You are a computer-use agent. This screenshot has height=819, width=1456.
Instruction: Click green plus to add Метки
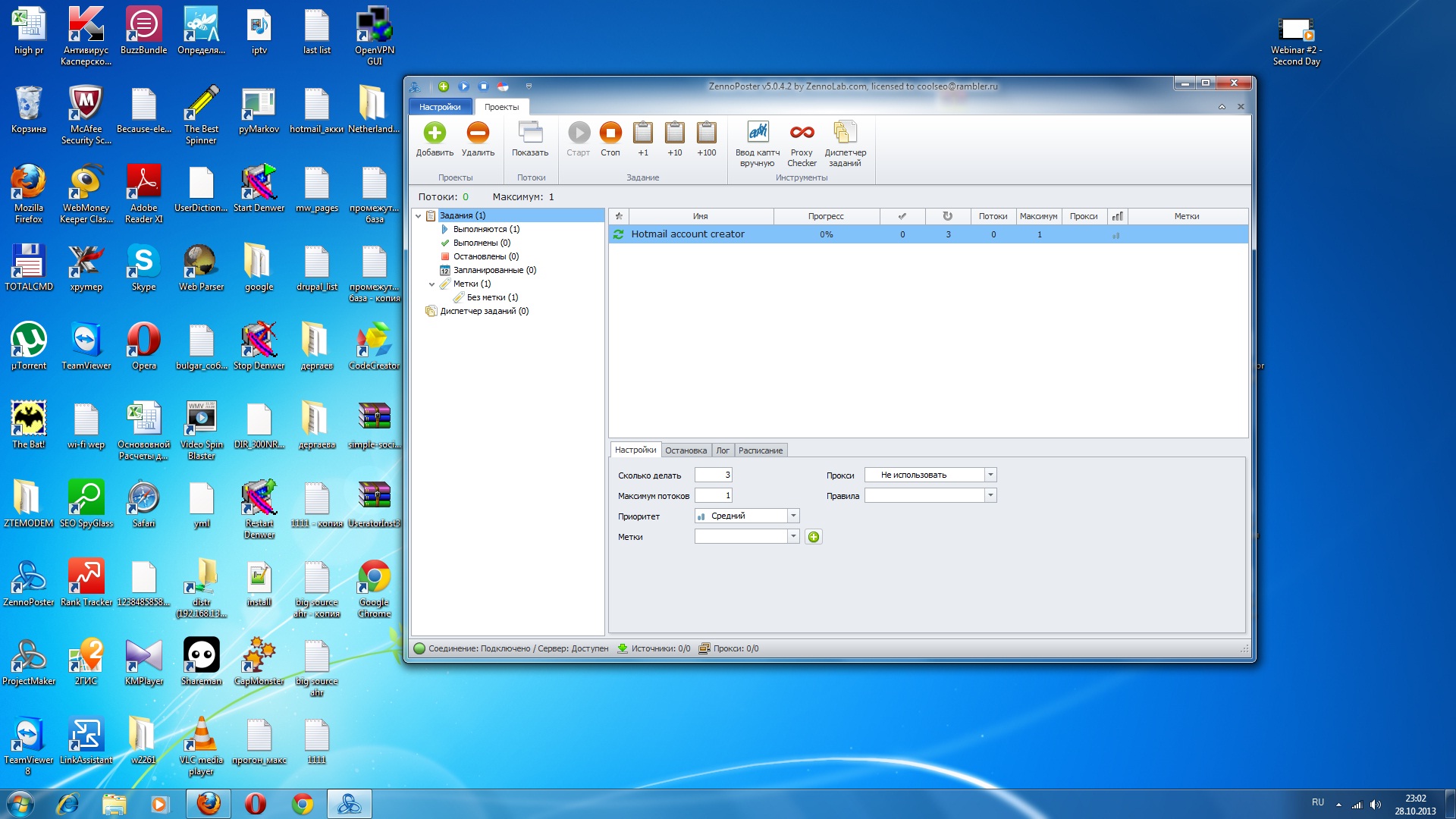[814, 537]
